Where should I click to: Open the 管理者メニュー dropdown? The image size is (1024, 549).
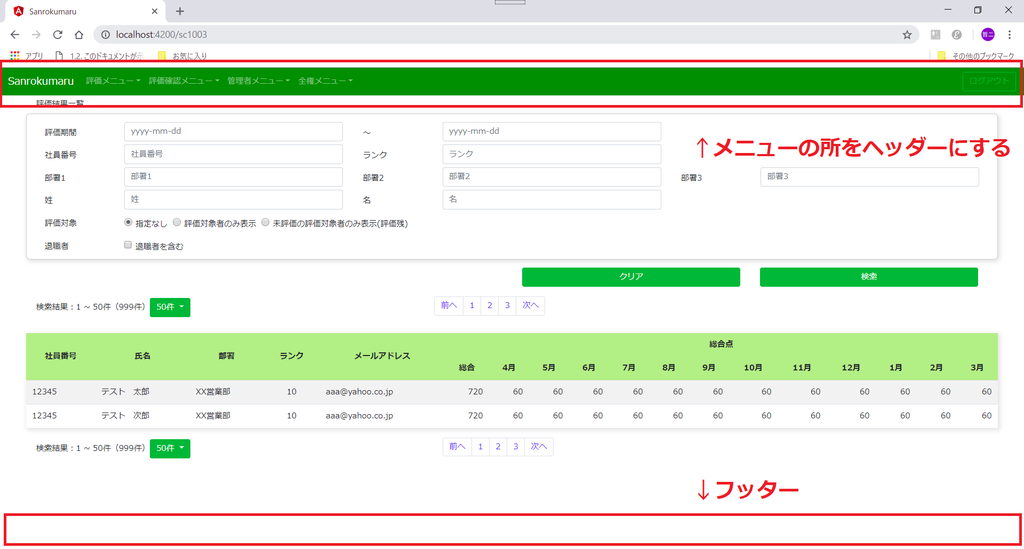258,81
